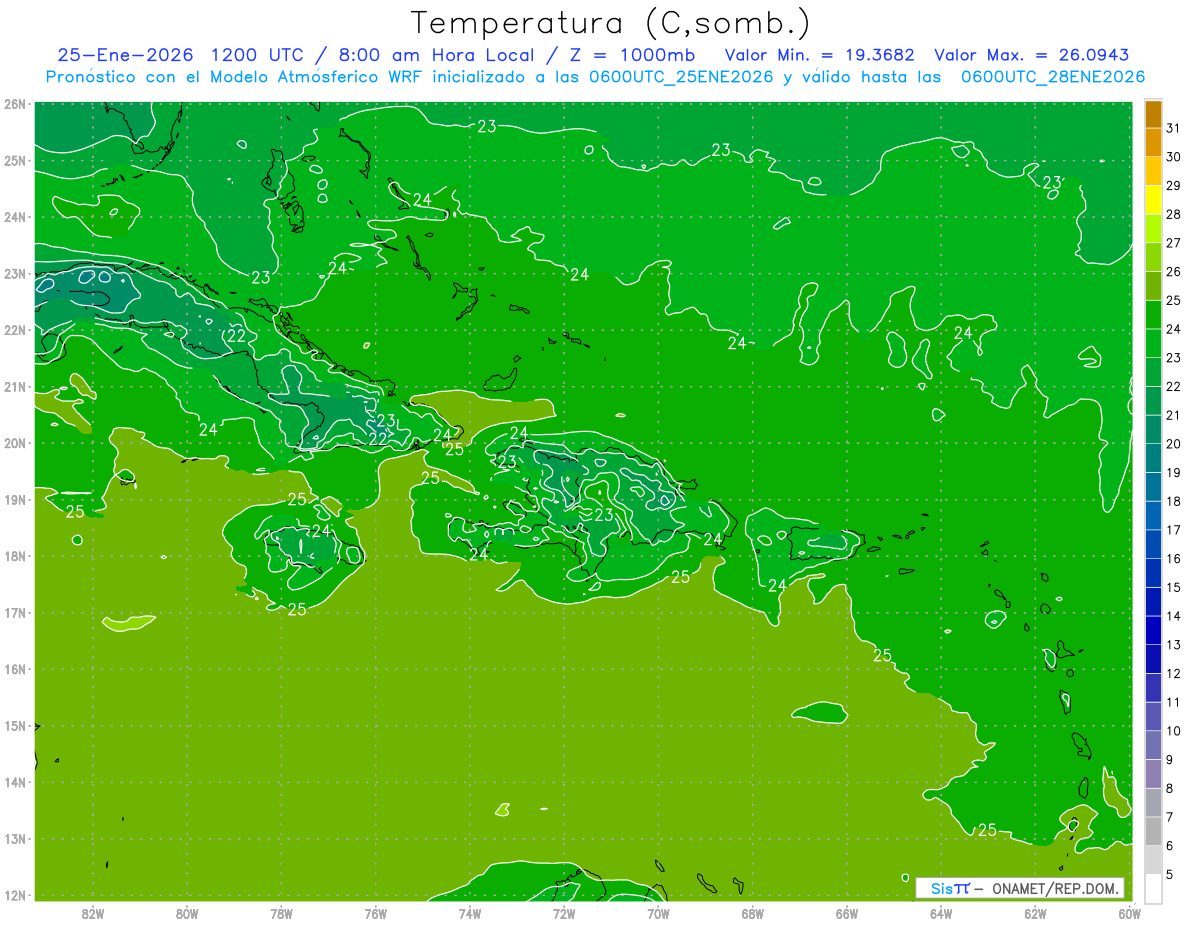The height and width of the screenshot is (927, 1200).
Task: Click the 16N latitude axis label
Action: [x=15, y=669]
